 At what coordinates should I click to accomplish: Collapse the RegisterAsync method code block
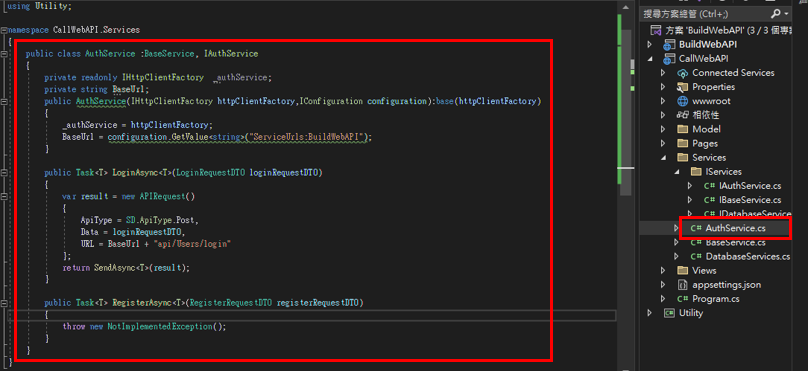[4, 303]
